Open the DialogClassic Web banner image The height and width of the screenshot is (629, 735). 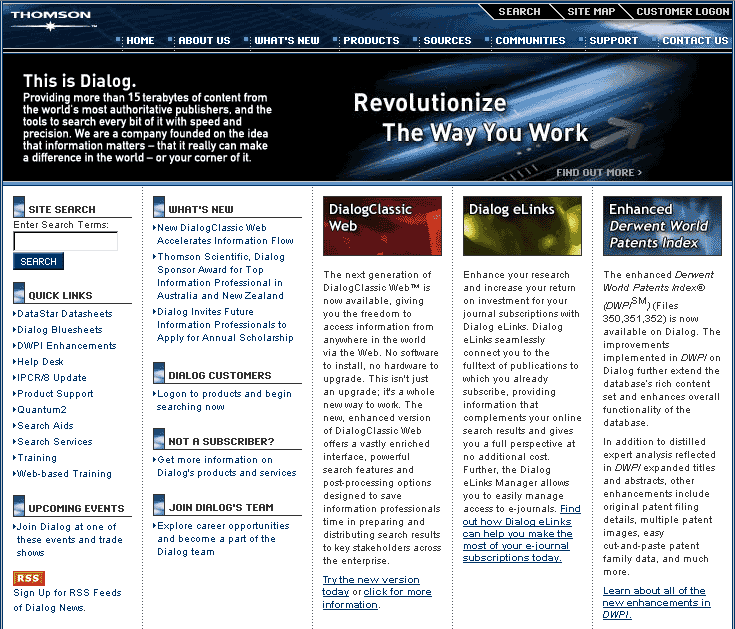pos(382,225)
